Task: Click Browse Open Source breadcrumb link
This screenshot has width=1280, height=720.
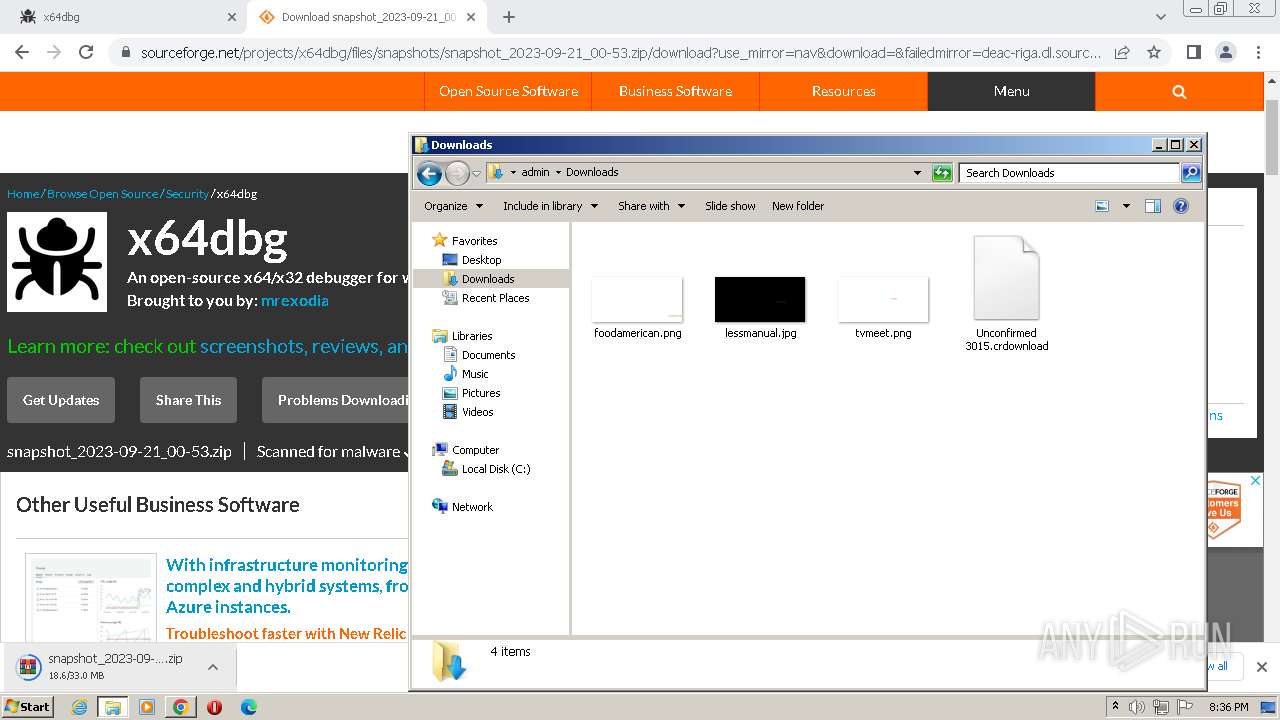Action: (x=102, y=194)
